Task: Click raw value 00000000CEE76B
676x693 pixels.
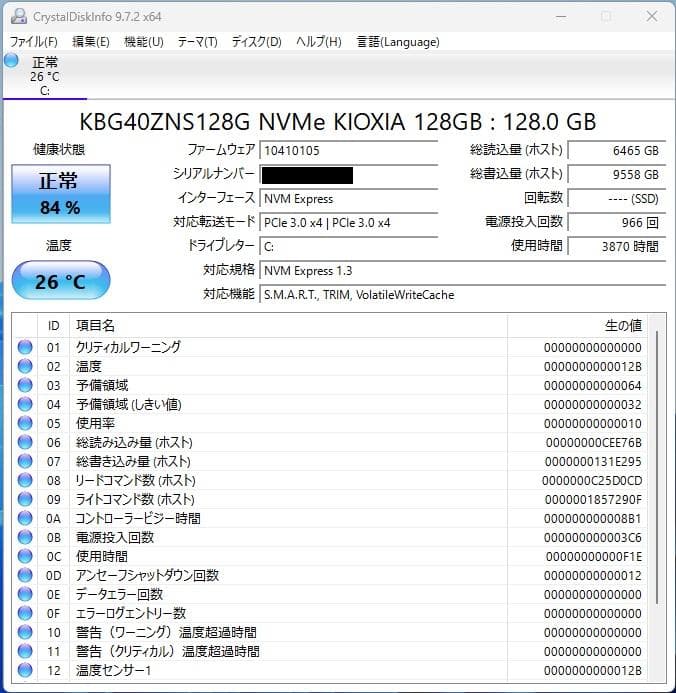Action: 593,442
